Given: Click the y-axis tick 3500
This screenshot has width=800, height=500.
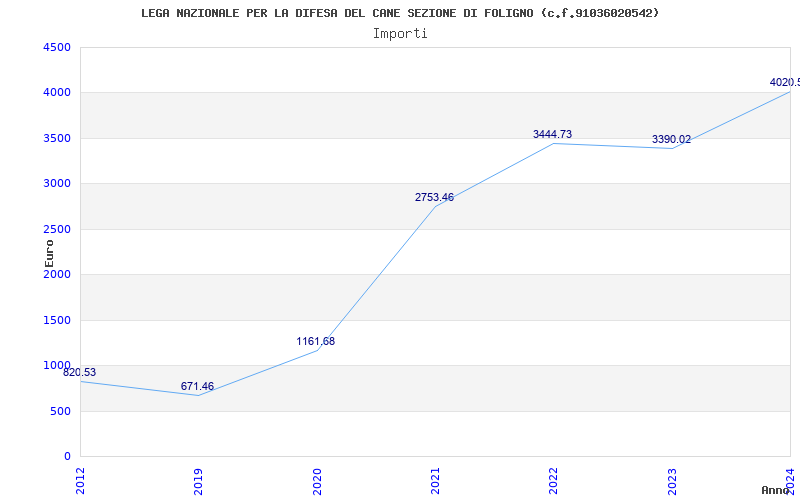Looking at the screenshot, I should point(57,138).
